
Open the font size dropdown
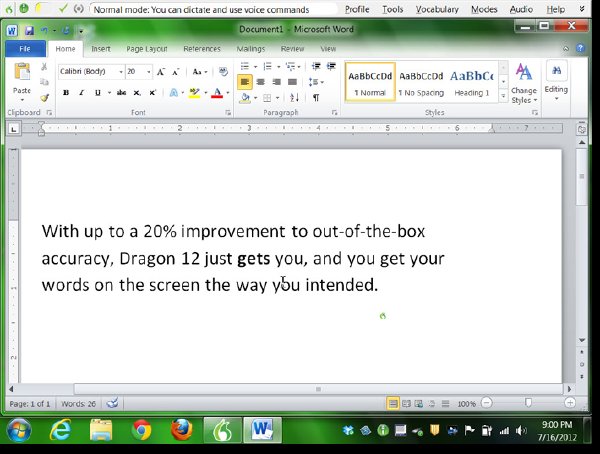point(148,72)
